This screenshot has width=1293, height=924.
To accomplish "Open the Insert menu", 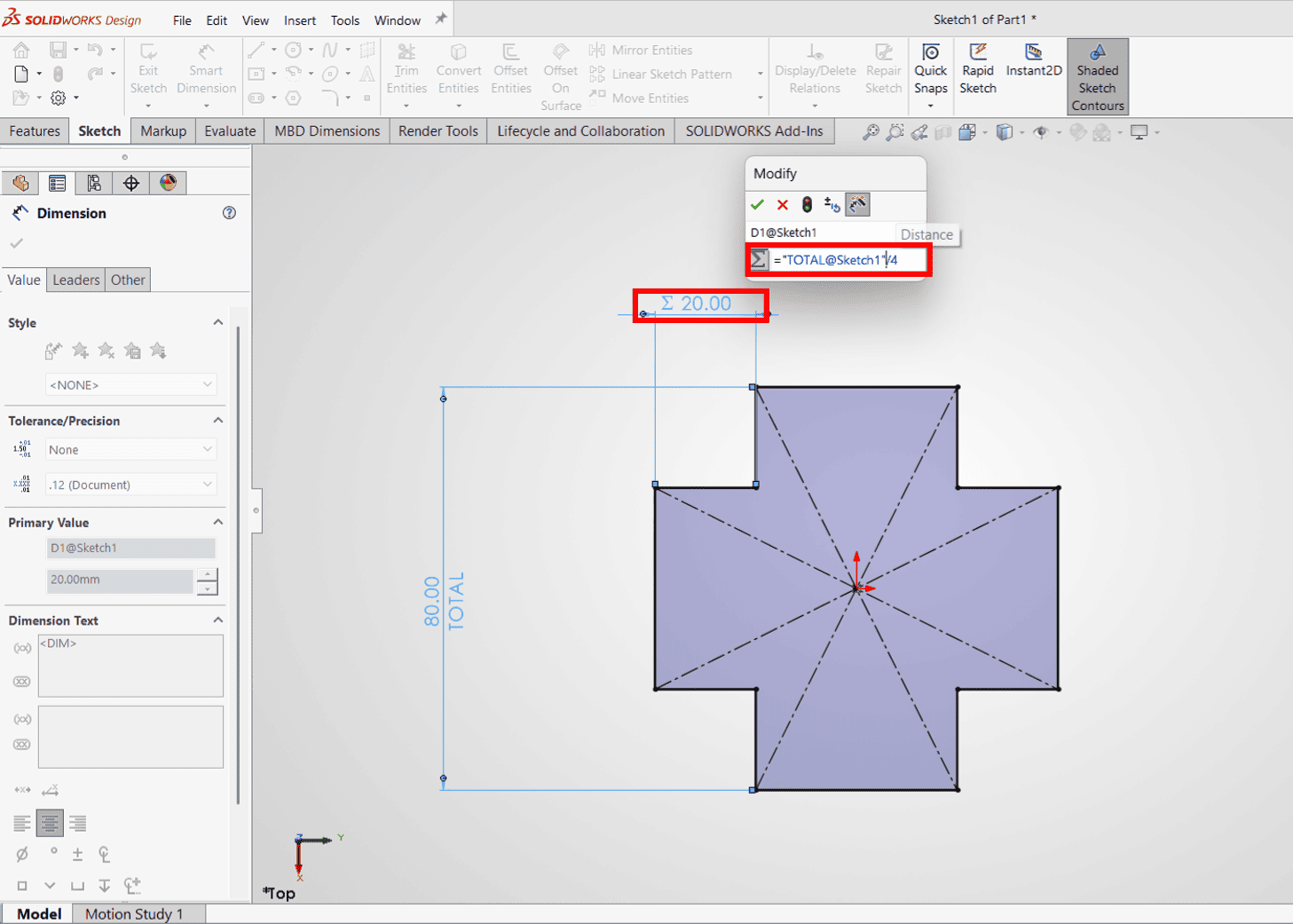I will 300,20.
